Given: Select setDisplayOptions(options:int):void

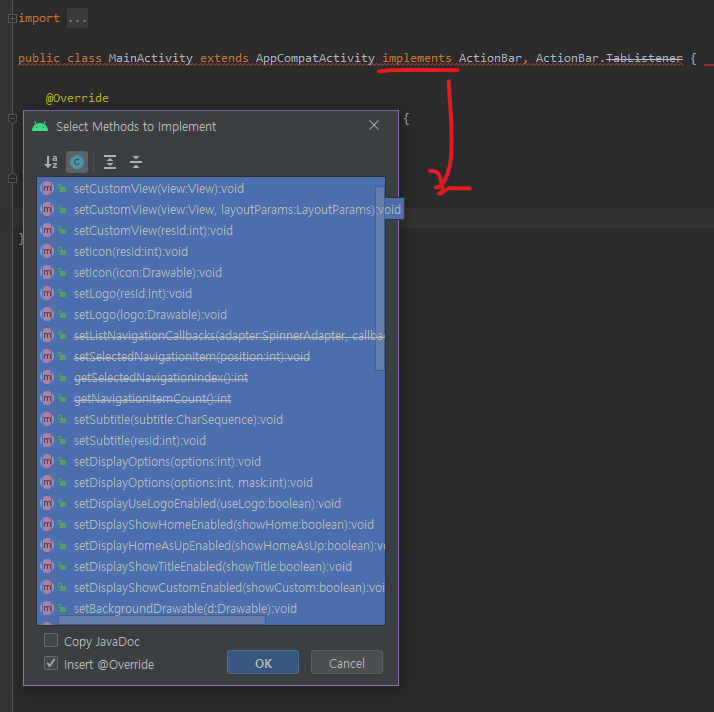Looking at the screenshot, I should 211,461.
